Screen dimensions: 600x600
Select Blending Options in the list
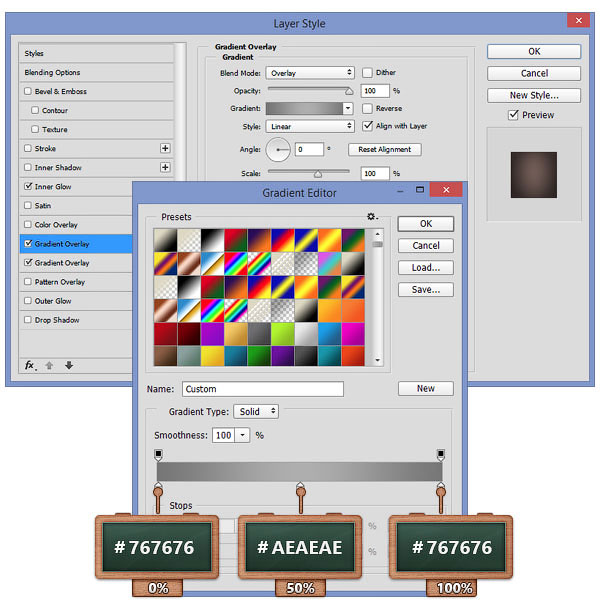96,72
